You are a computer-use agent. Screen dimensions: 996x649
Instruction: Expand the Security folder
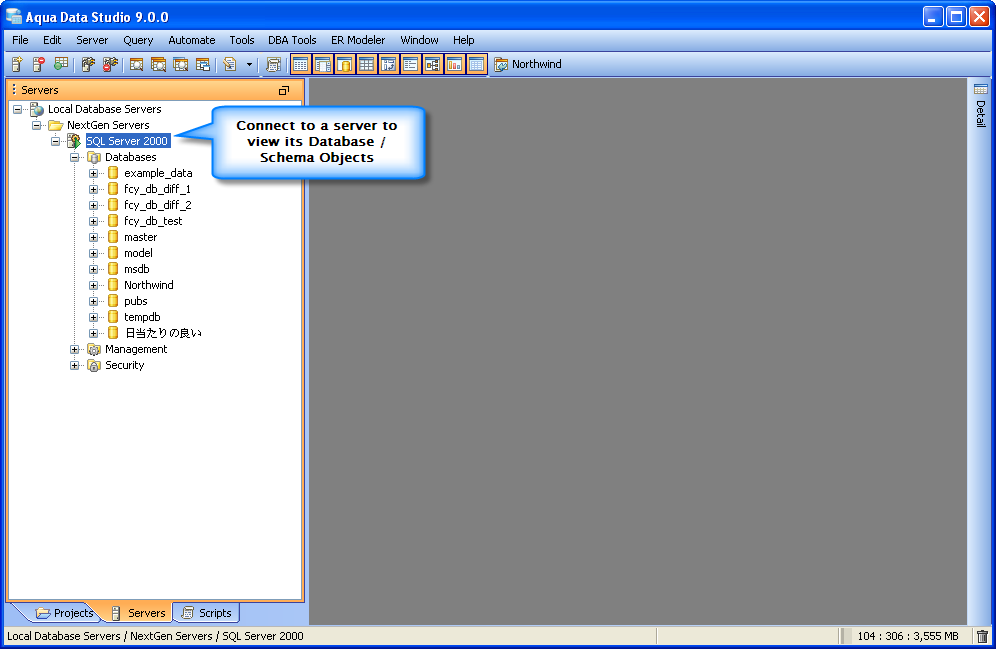pyautogui.click(x=74, y=365)
